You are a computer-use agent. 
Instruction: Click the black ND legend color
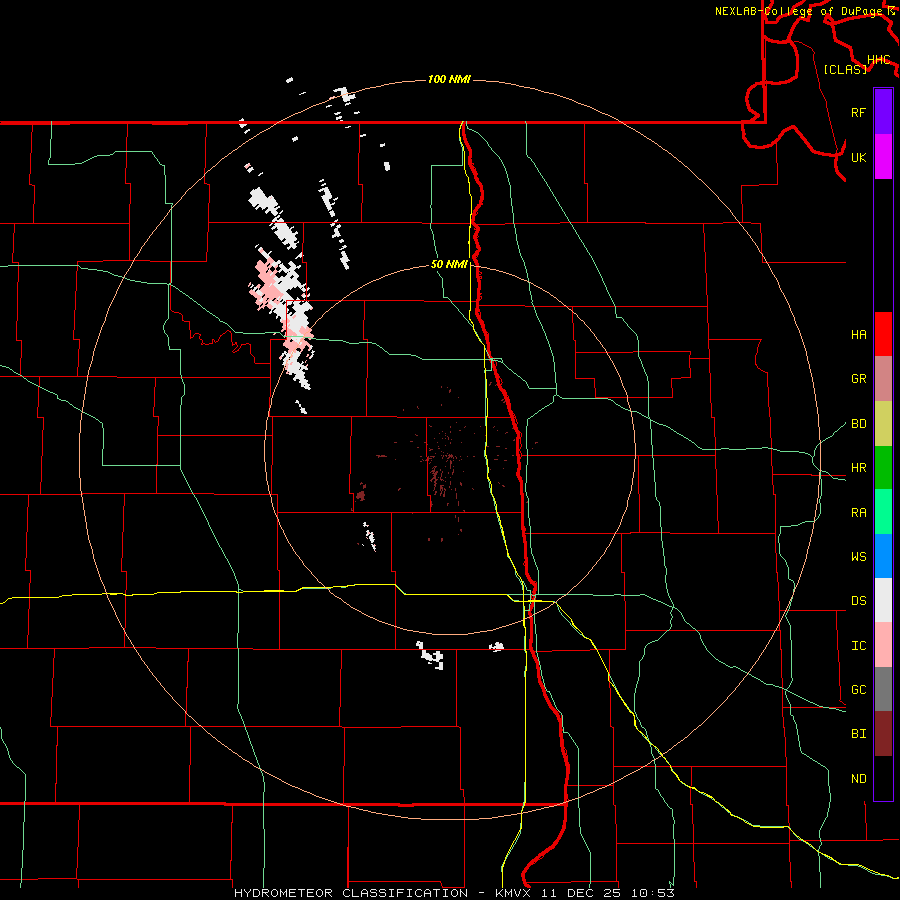883,778
